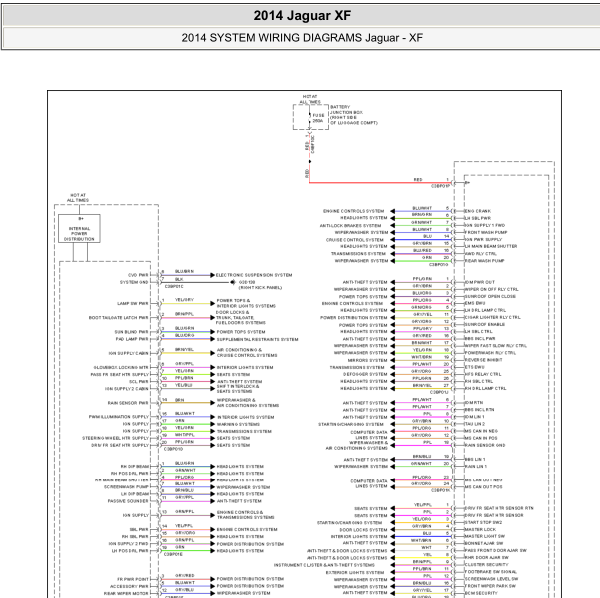Image resolution: width=600 pixels, height=598 pixels.
Task: Click the 'G3D139 (RIGHT KICK PANEL)' ground label
Action: pyautogui.click(x=260, y=285)
